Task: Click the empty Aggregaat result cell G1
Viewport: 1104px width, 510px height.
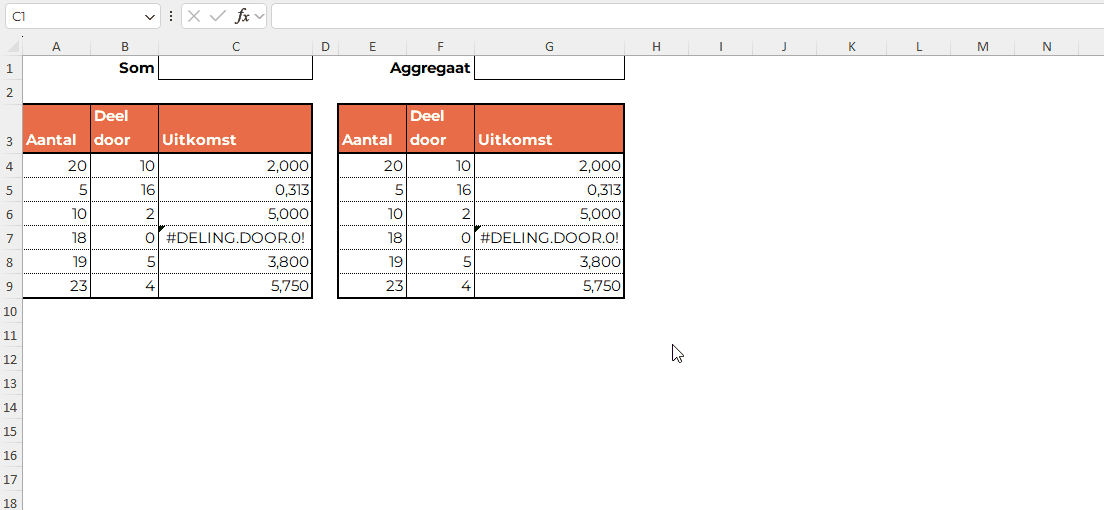Action: pos(549,68)
